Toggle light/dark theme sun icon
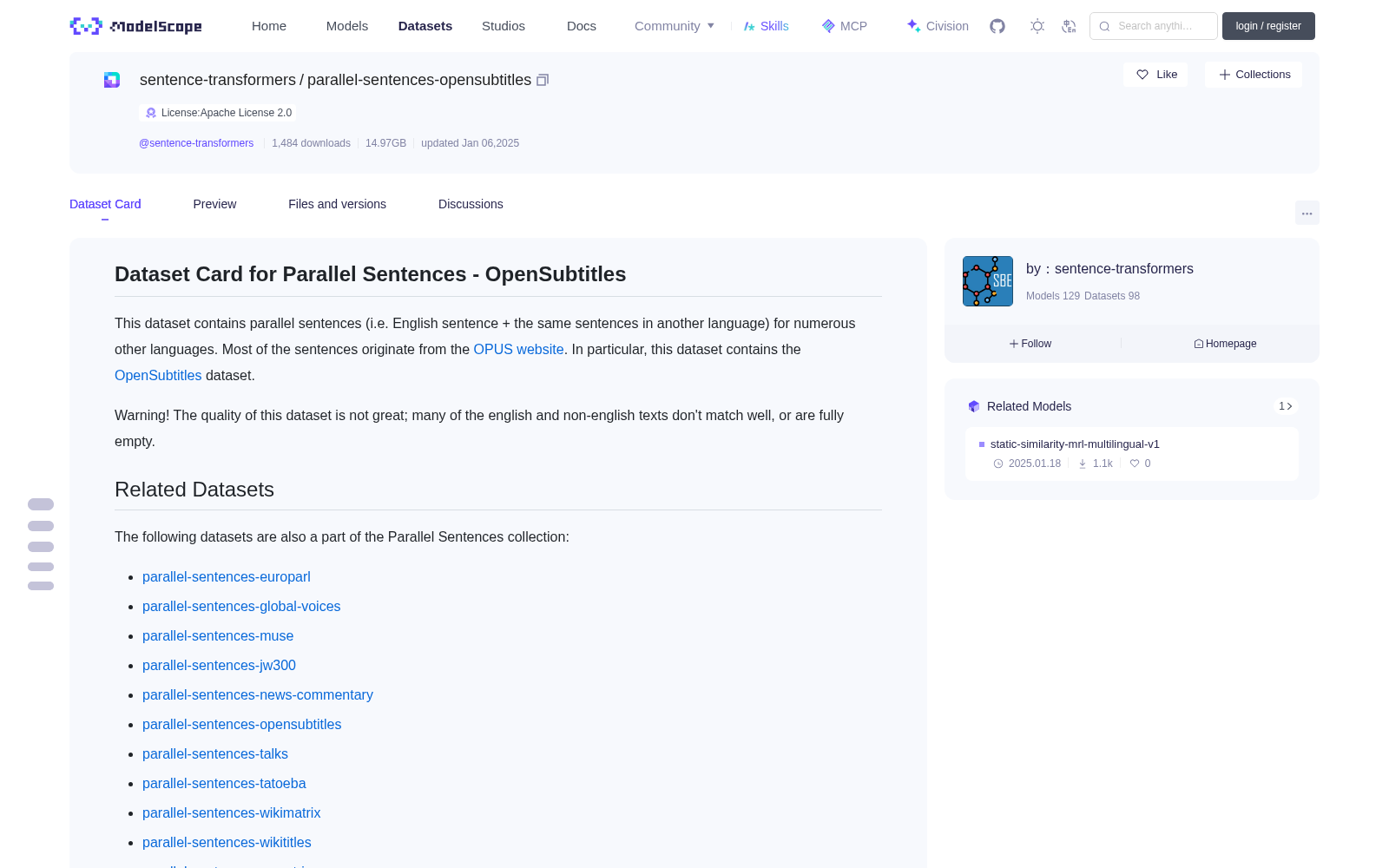The width and height of the screenshot is (1389, 868). coord(1037,26)
